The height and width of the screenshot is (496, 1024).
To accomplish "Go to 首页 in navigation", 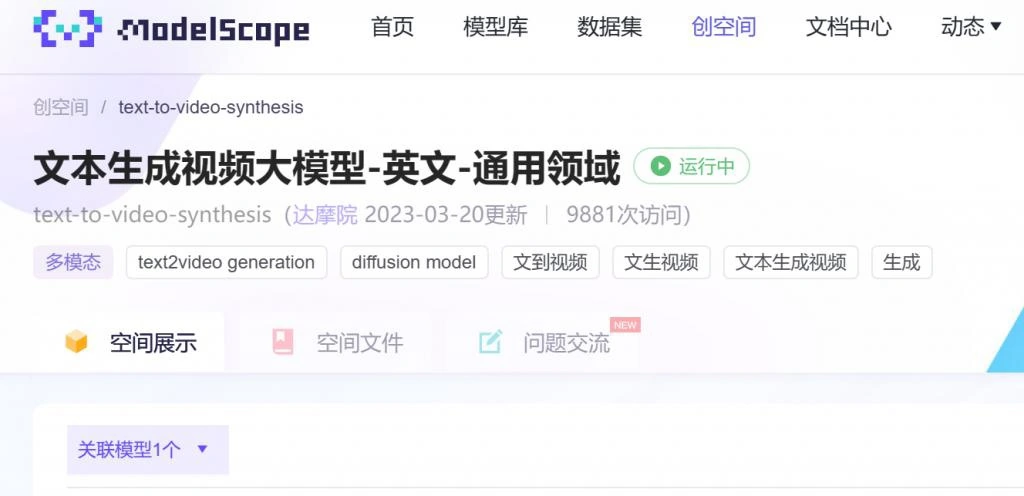I will [x=392, y=27].
